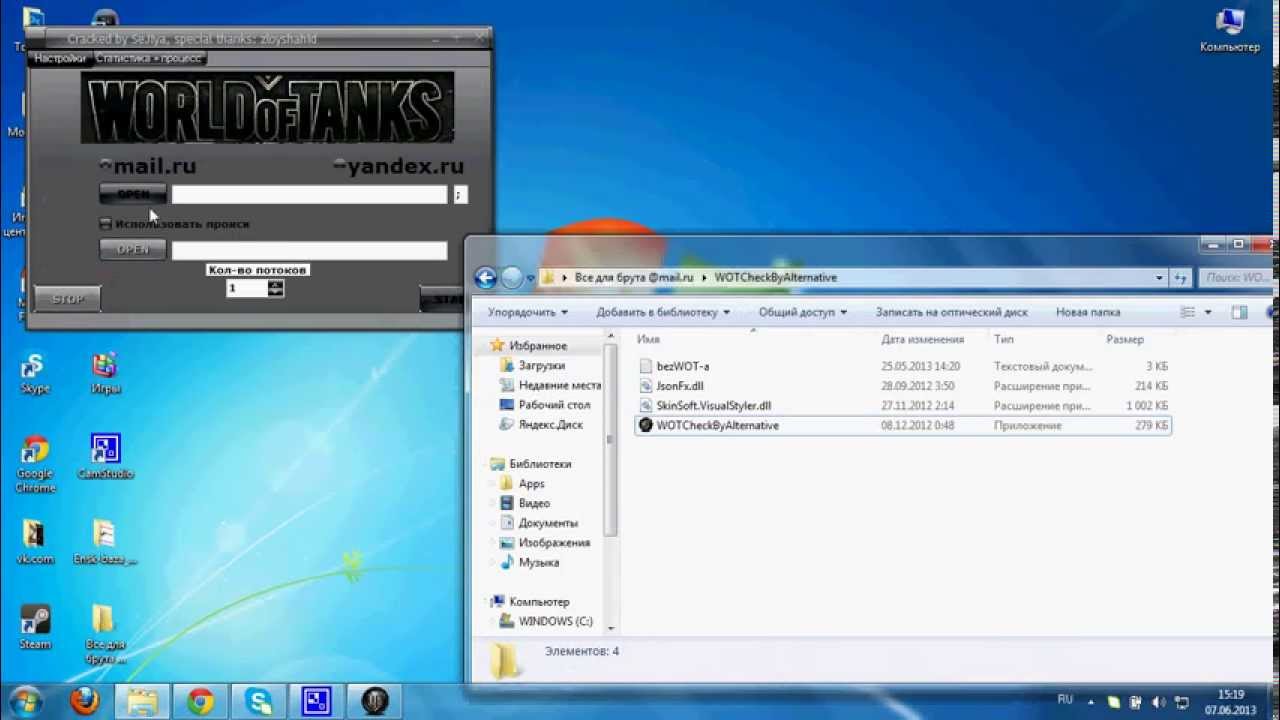Open the Добавить в библиотеку dropdown
Image resolution: width=1280 pixels, height=720 pixels.
click(x=663, y=313)
